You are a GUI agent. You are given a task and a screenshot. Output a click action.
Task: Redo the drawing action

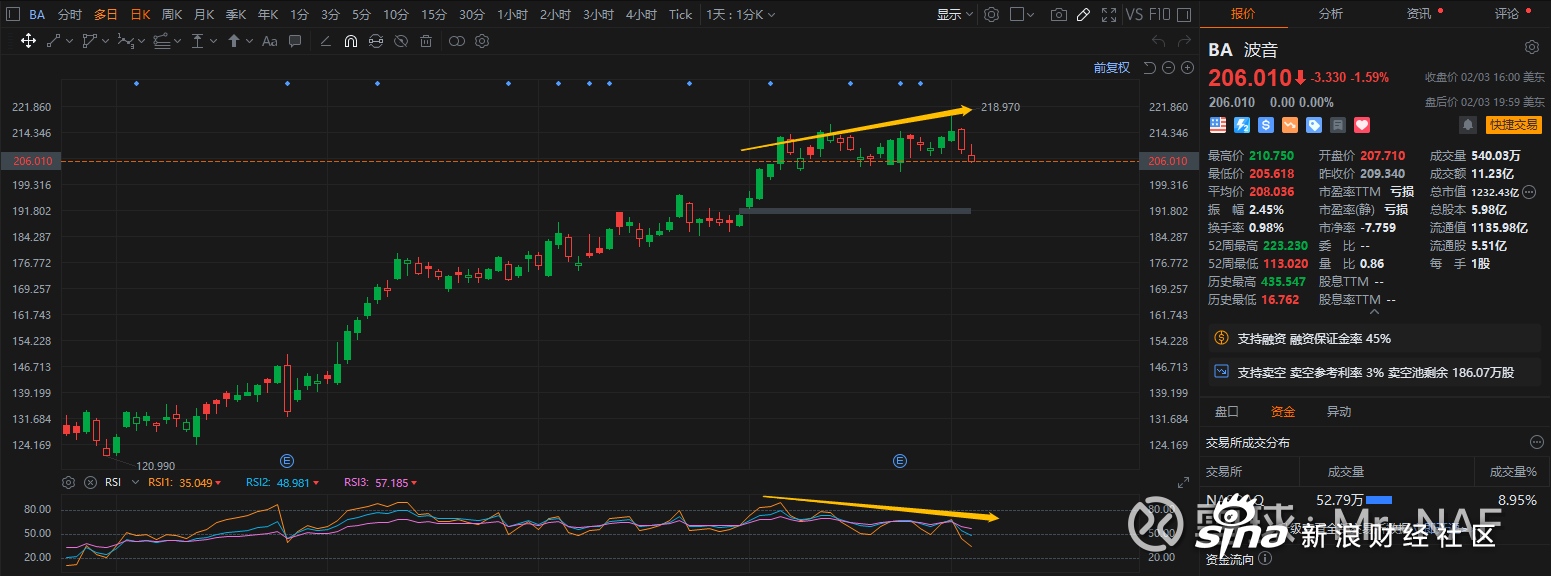[1185, 41]
